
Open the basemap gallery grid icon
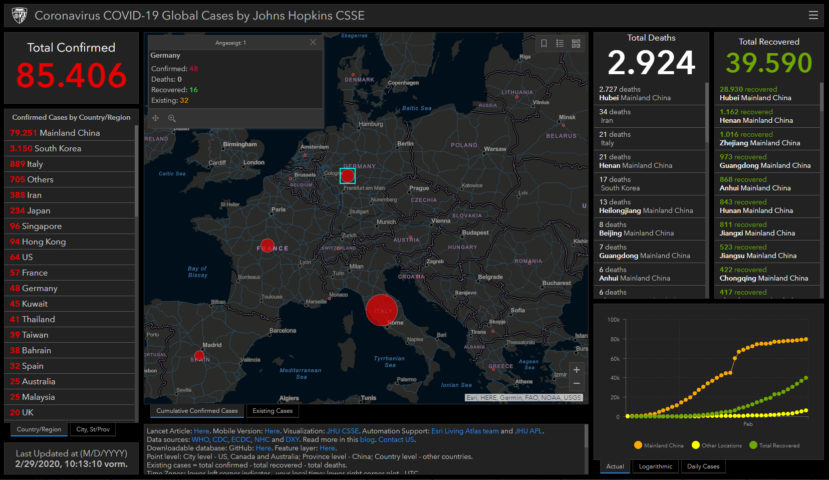pos(576,44)
